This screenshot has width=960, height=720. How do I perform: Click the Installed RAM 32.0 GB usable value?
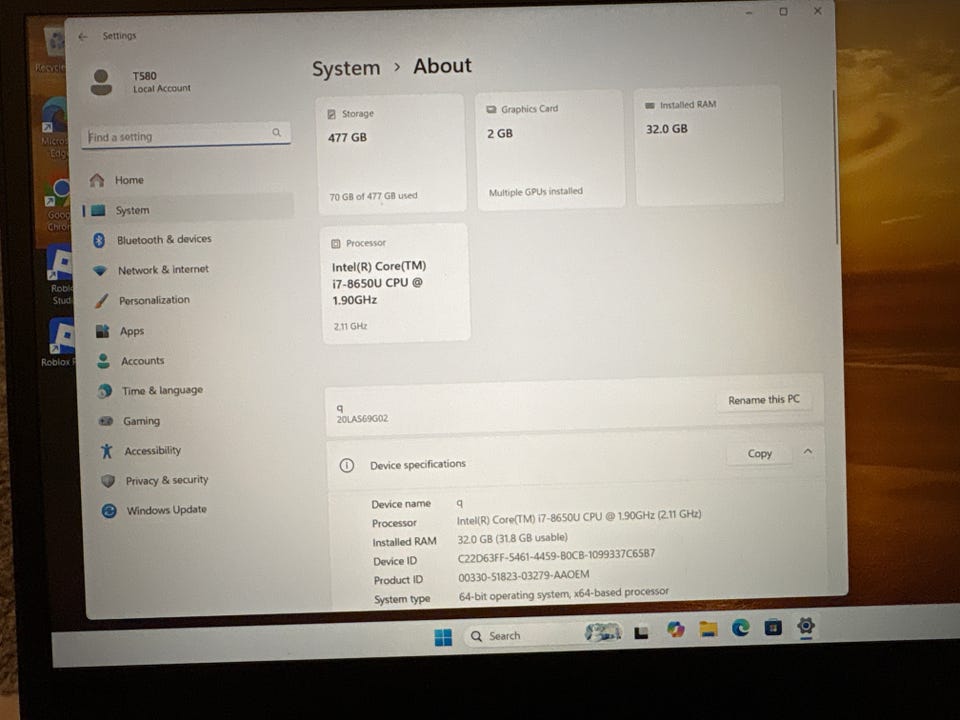(x=512, y=538)
